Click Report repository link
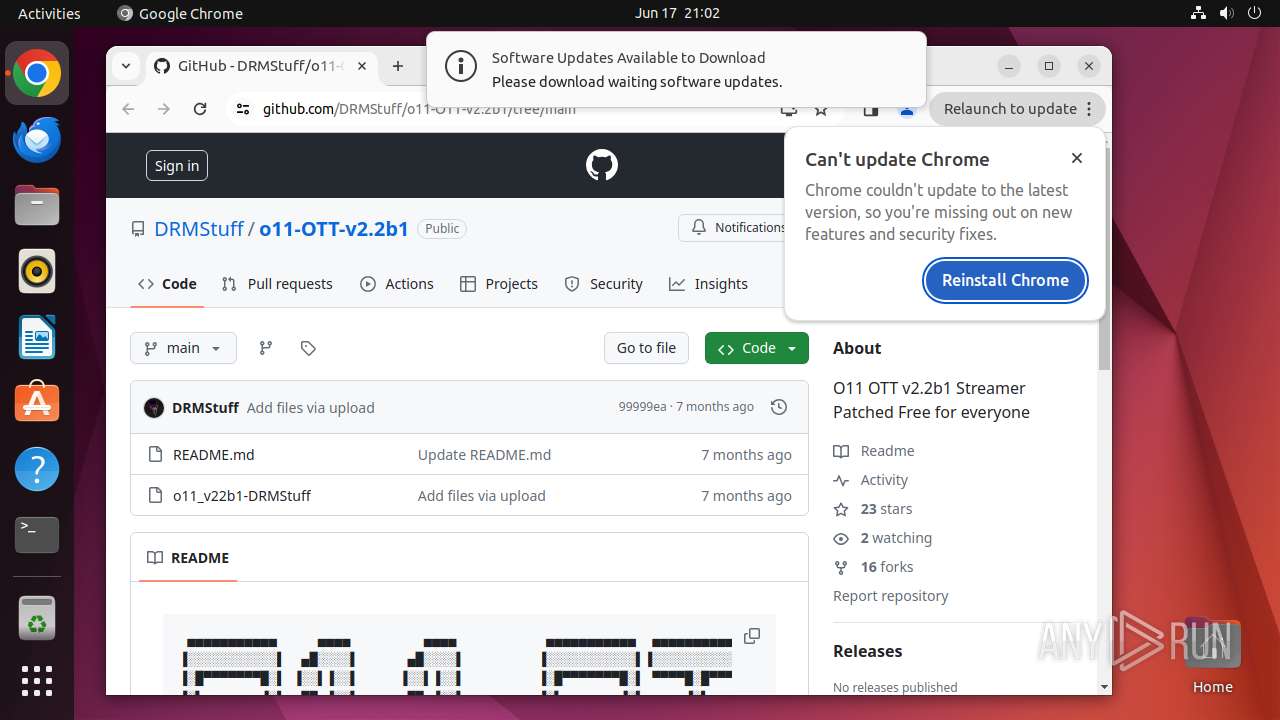The width and height of the screenshot is (1280, 720). pos(891,596)
